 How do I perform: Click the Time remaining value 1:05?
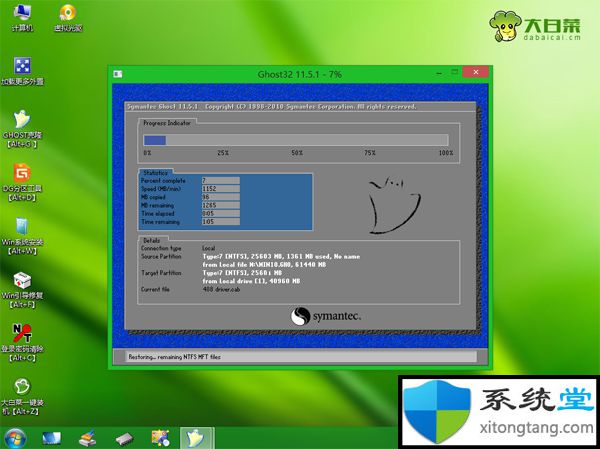(x=220, y=222)
